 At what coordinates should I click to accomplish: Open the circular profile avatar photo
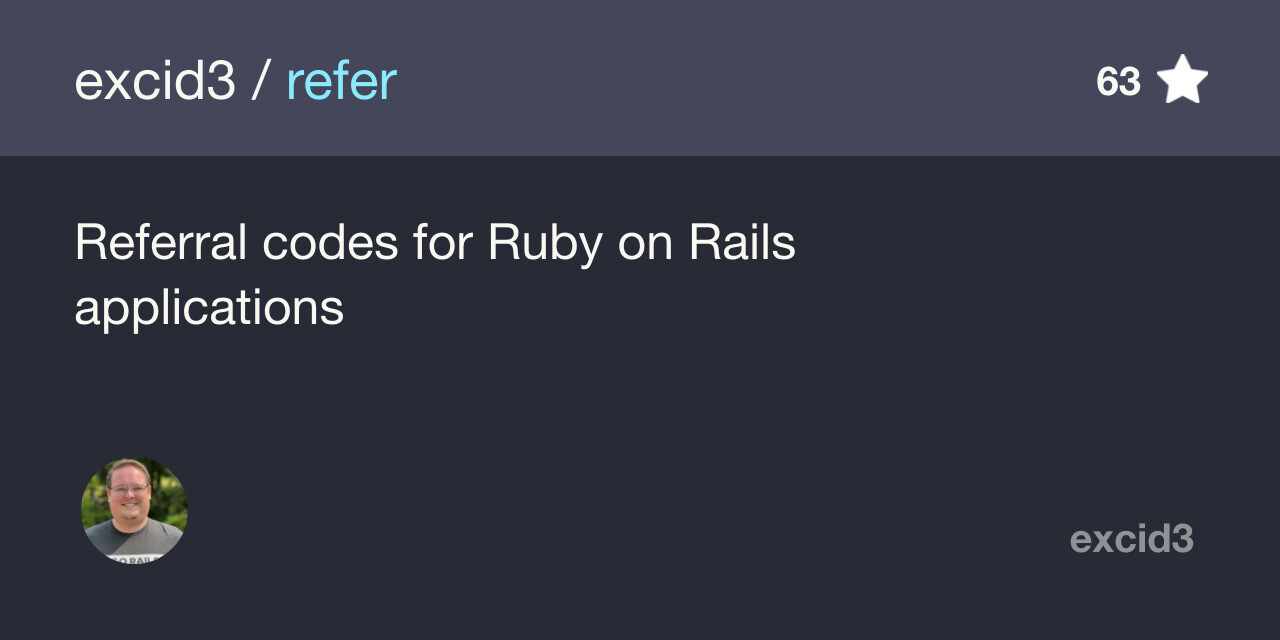(134, 510)
